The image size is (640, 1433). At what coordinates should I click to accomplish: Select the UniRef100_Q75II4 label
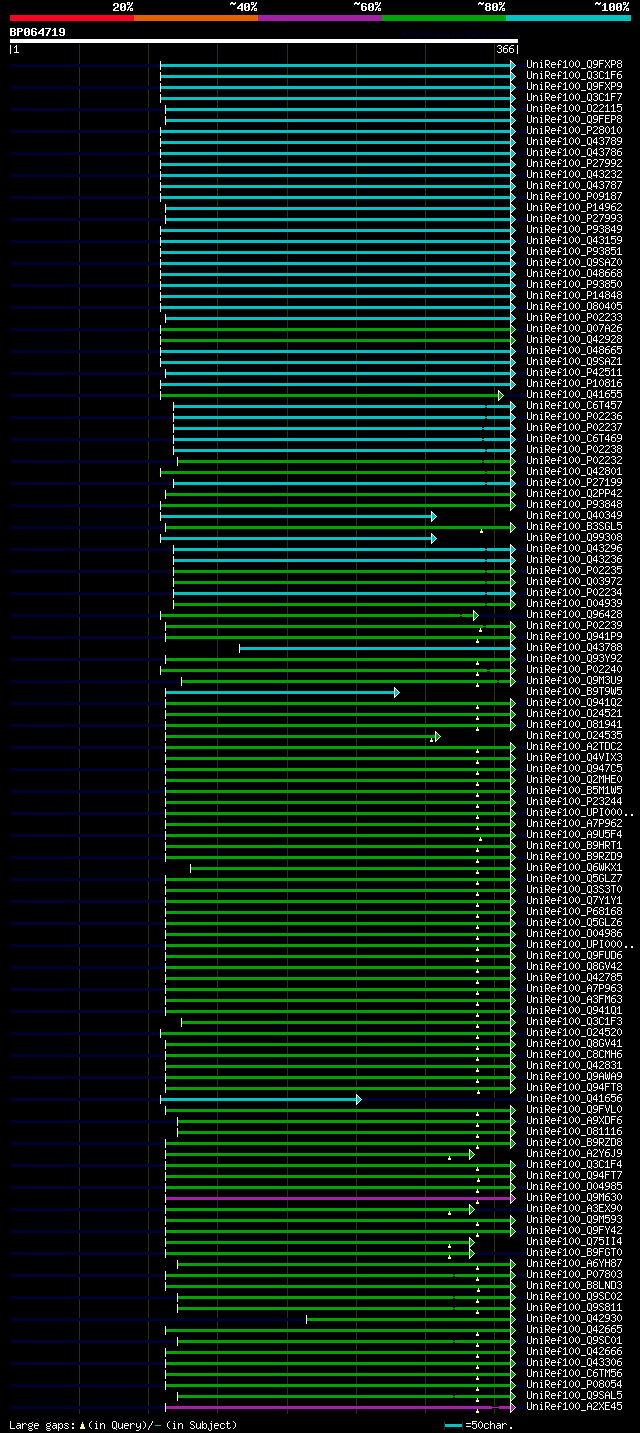pyautogui.click(x=574, y=1242)
